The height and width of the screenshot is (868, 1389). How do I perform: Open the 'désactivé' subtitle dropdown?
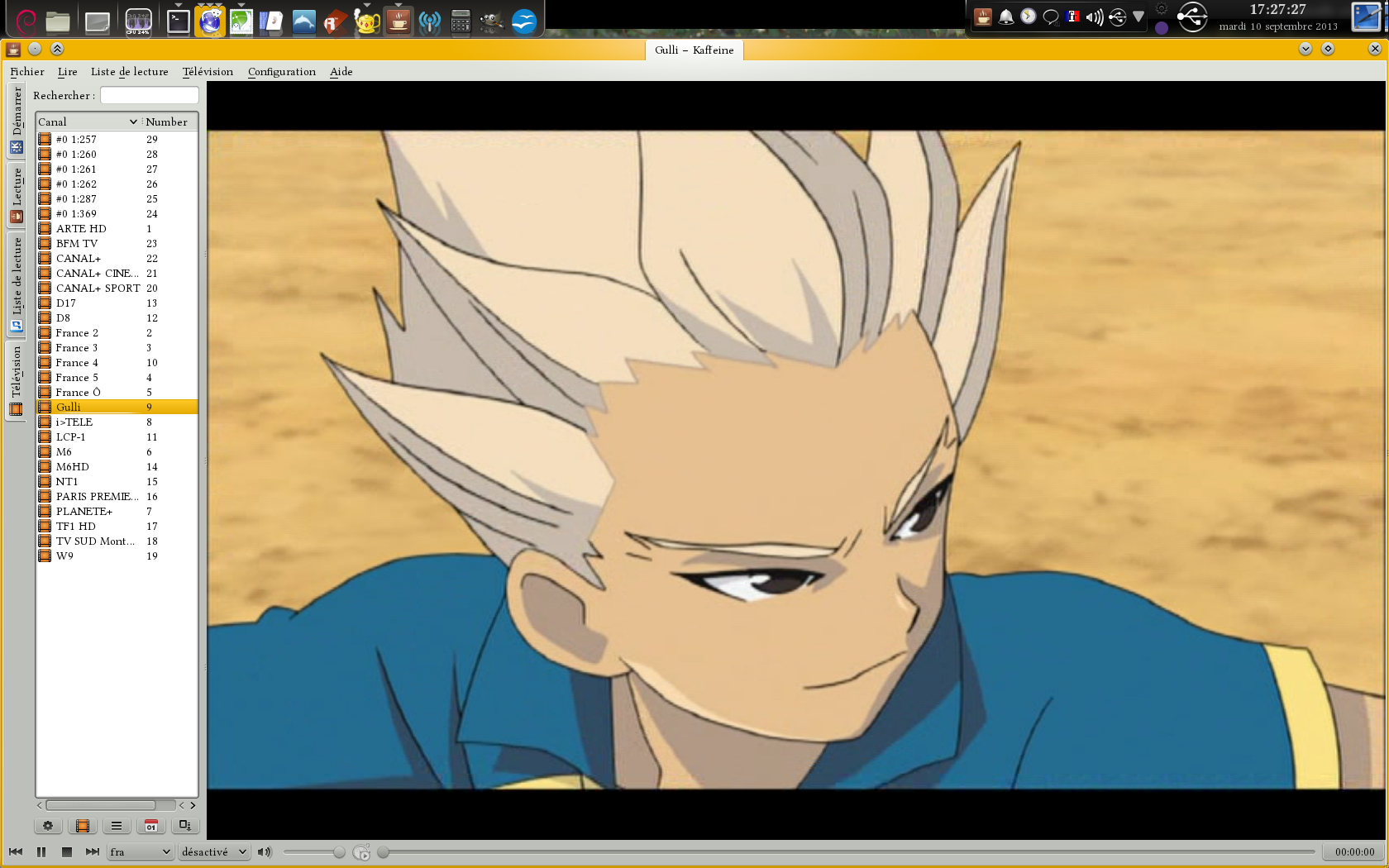point(214,851)
